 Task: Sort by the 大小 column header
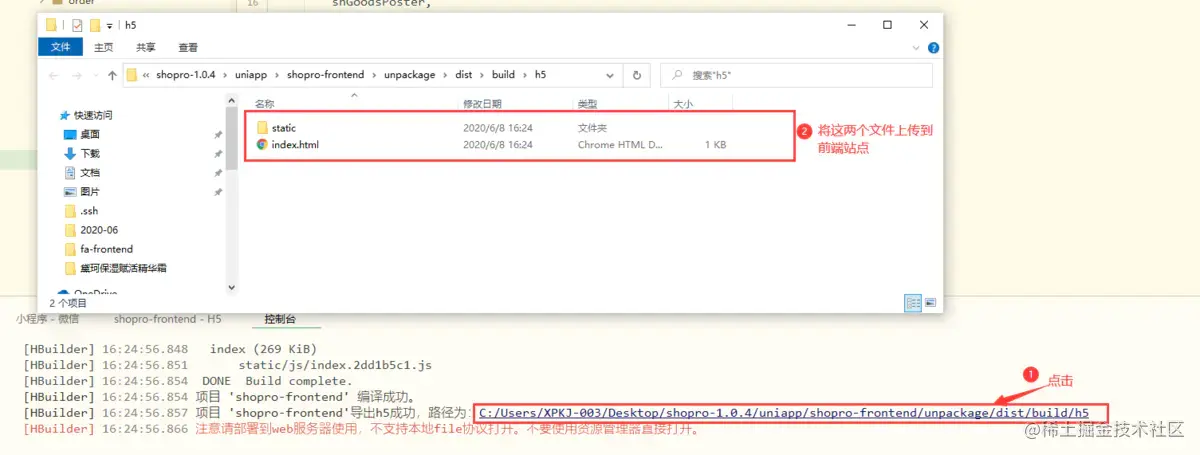coord(682,104)
